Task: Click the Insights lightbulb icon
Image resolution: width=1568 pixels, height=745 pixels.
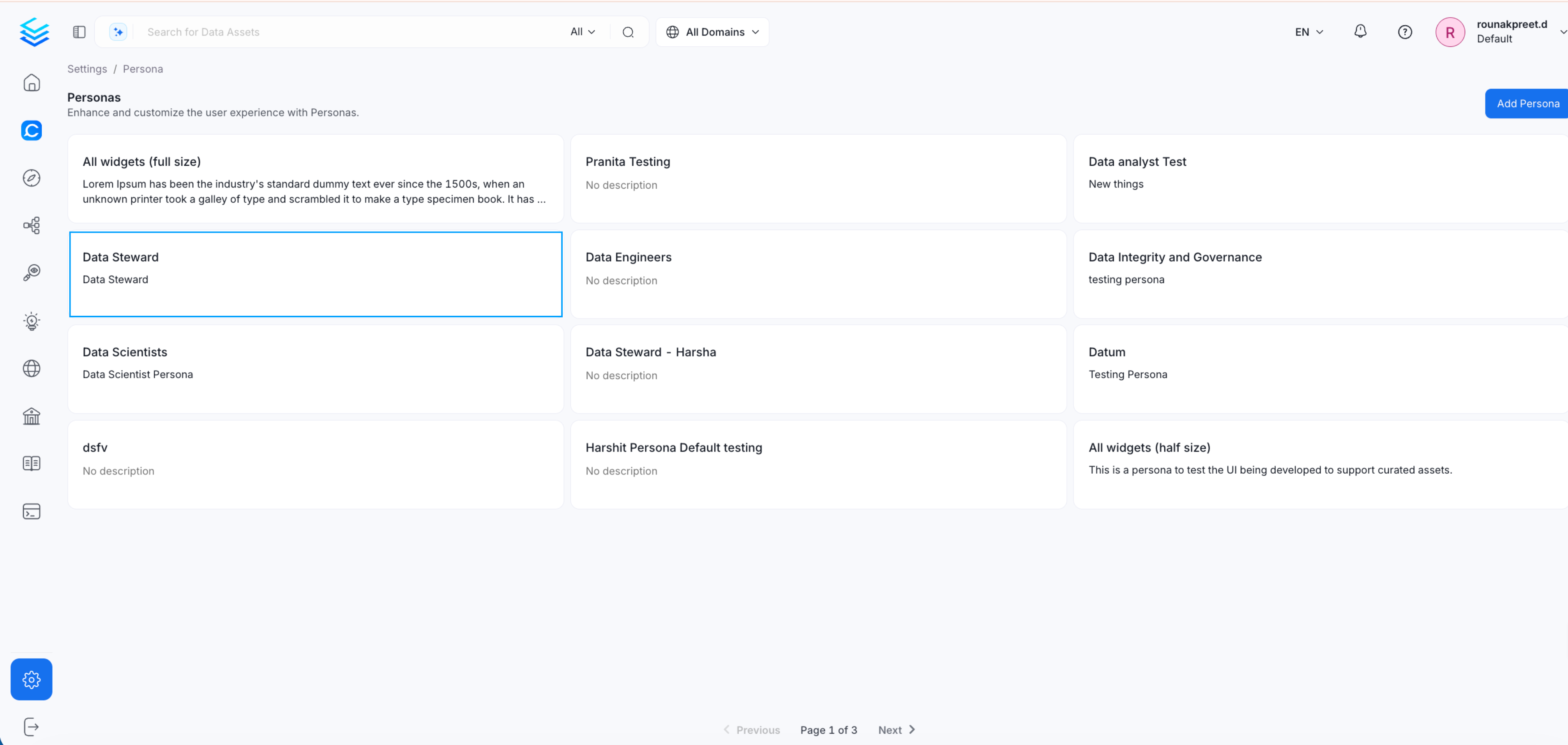Action: (x=32, y=321)
